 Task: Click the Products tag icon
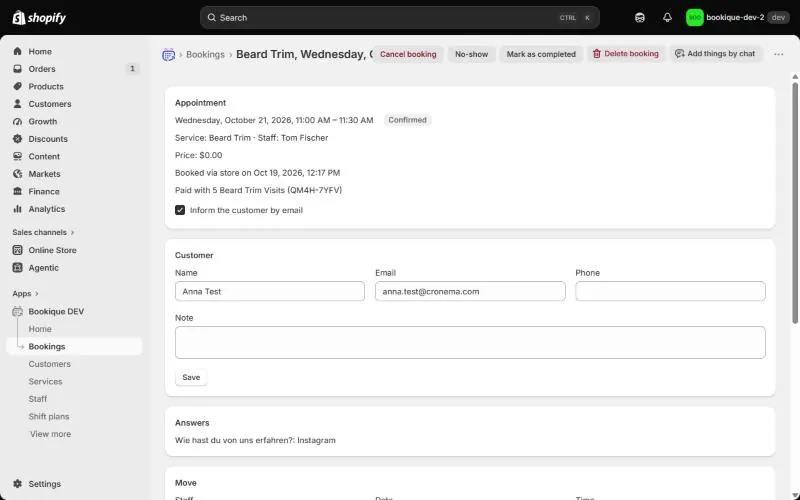point(17,86)
